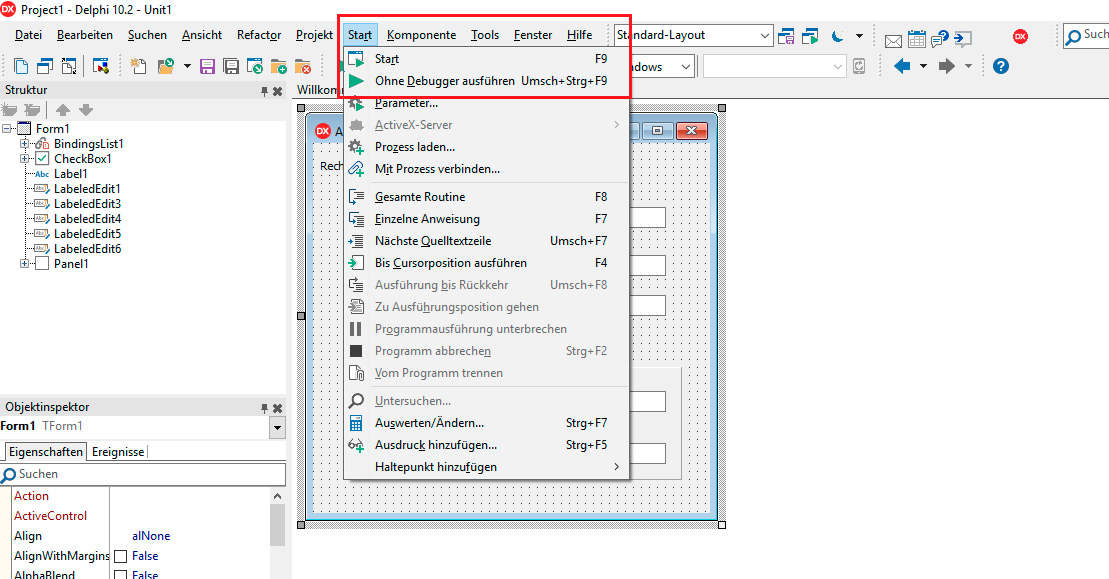The height and width of the screenshot is (579, 1109).
Task: Navigate forward with the grey right arrow
Action: (946, 66)
